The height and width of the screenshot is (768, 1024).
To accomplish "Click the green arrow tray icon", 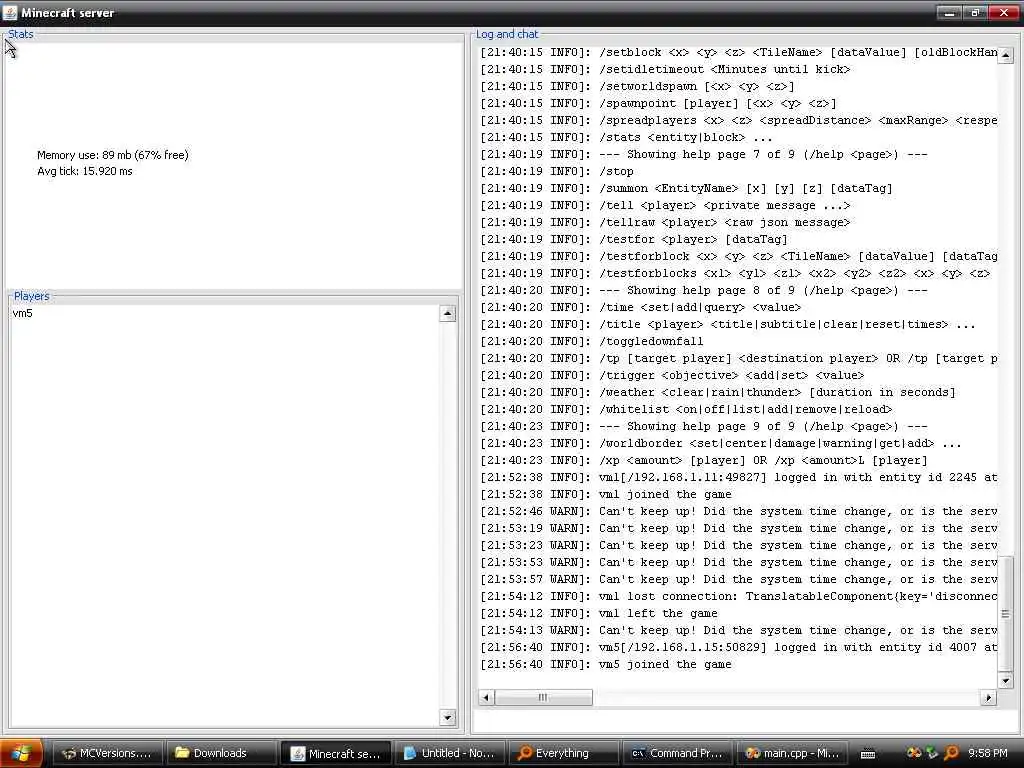I will (932, 753).
